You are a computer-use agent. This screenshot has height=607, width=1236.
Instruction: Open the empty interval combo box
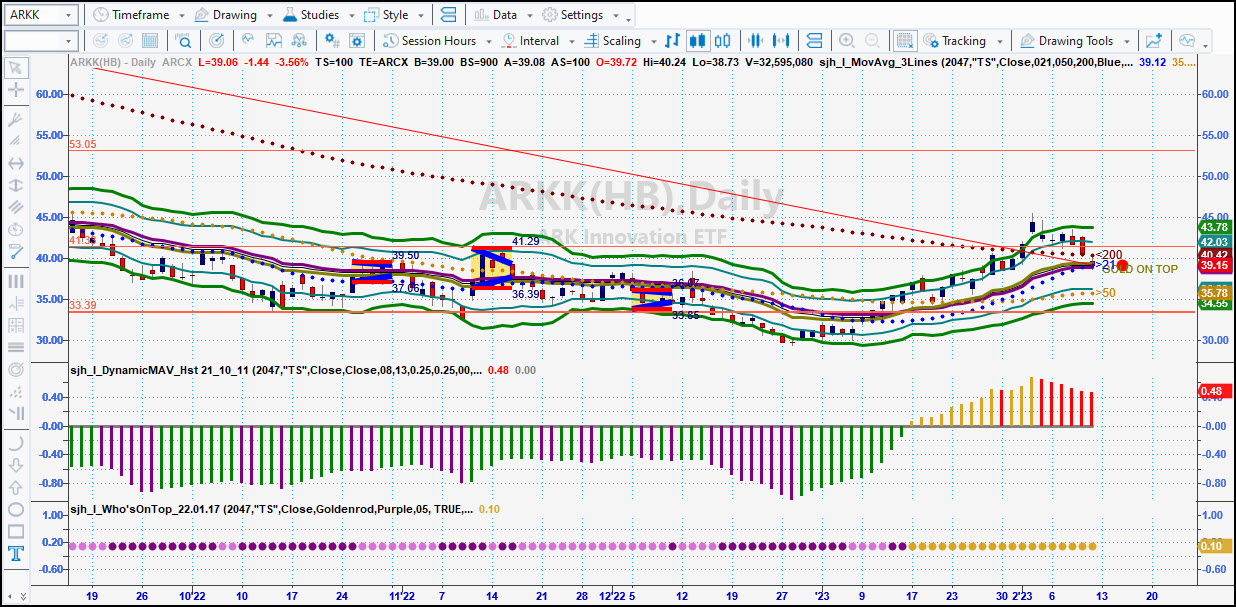41,41
